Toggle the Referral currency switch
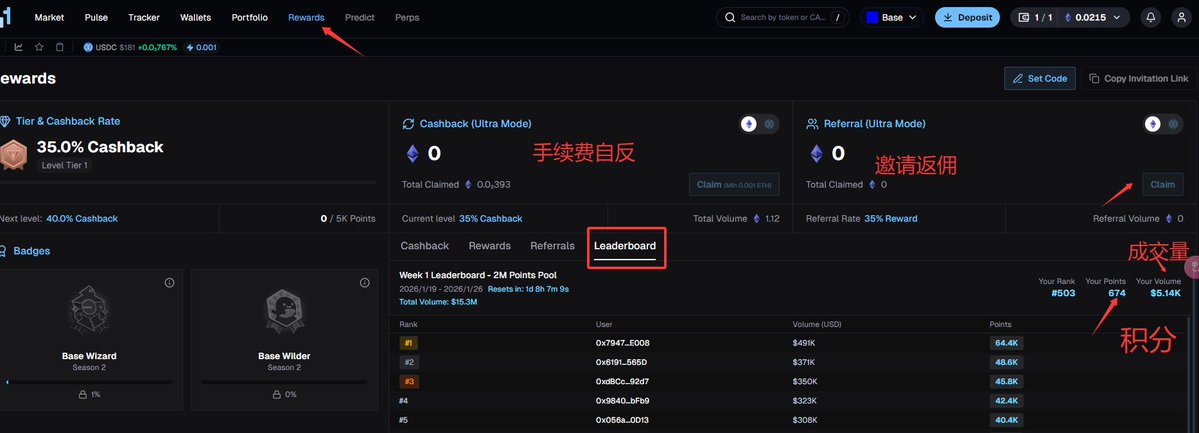 click(1163, 124)
